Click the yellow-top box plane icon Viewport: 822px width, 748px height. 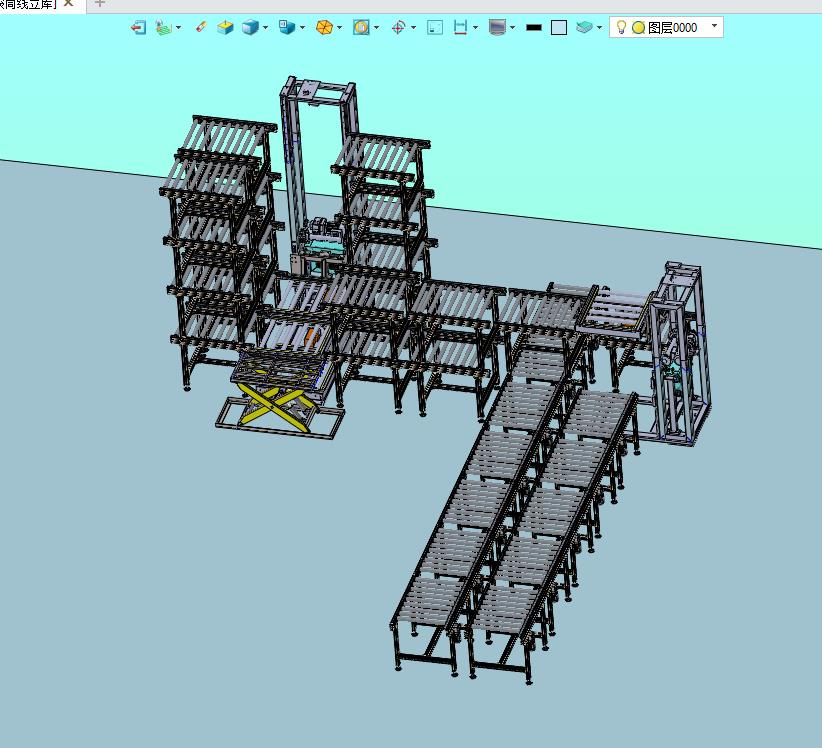(x=225, y=27)
